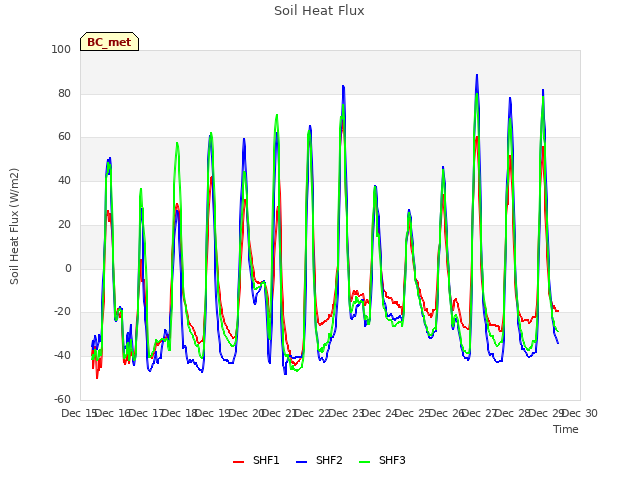Click the blue SHF2 legend color marker
640x480 pixels.
coord(301,462)
